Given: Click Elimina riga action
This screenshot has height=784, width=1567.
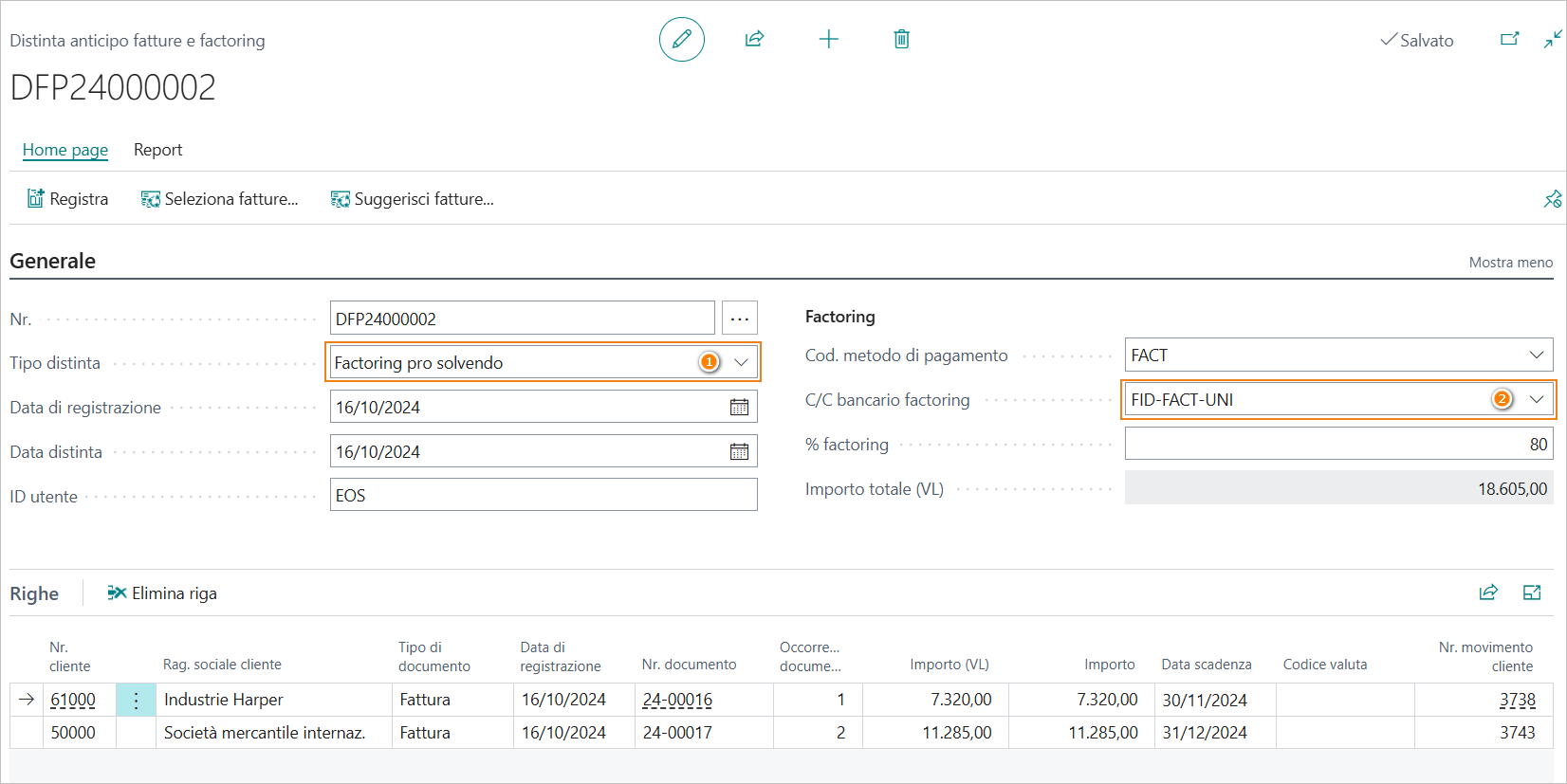Looking at the screenshot, I should pos(162,593).
